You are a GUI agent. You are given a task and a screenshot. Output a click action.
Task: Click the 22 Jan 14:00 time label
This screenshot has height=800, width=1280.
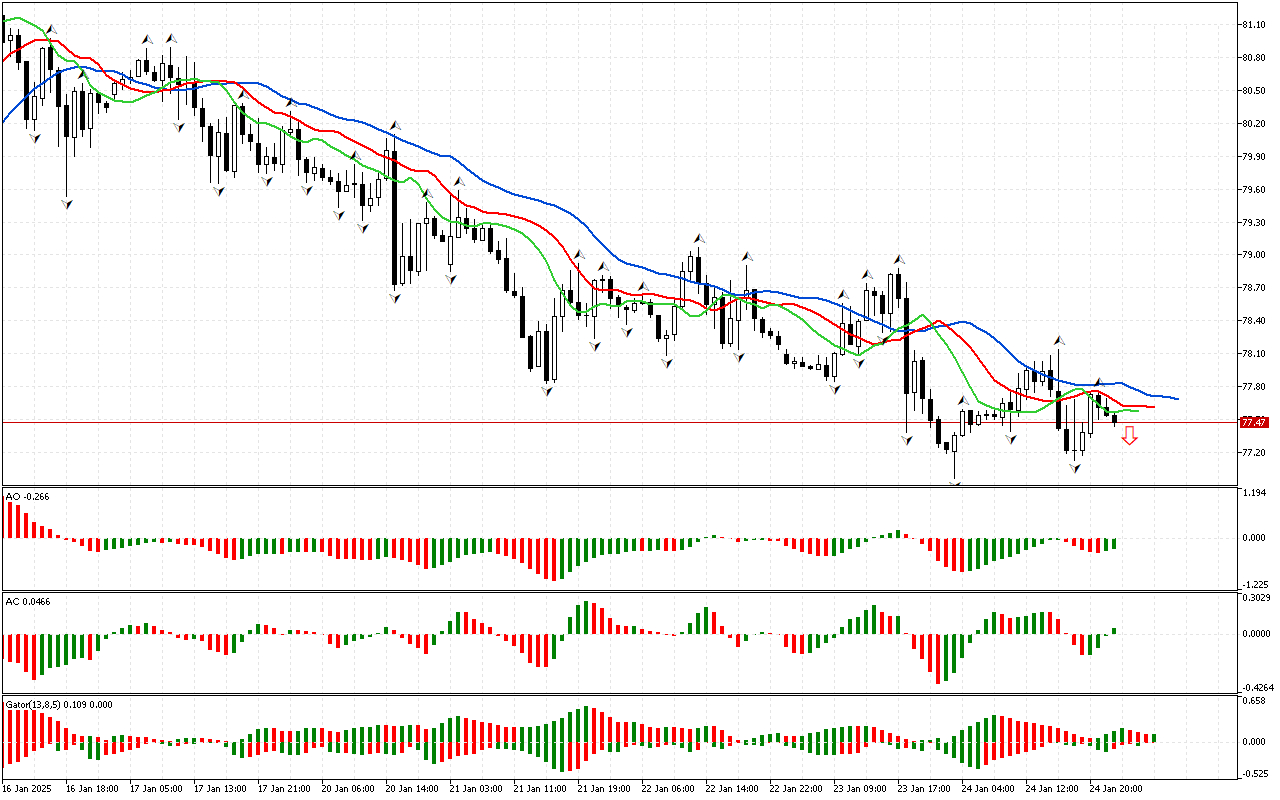(x=732, y=789)
